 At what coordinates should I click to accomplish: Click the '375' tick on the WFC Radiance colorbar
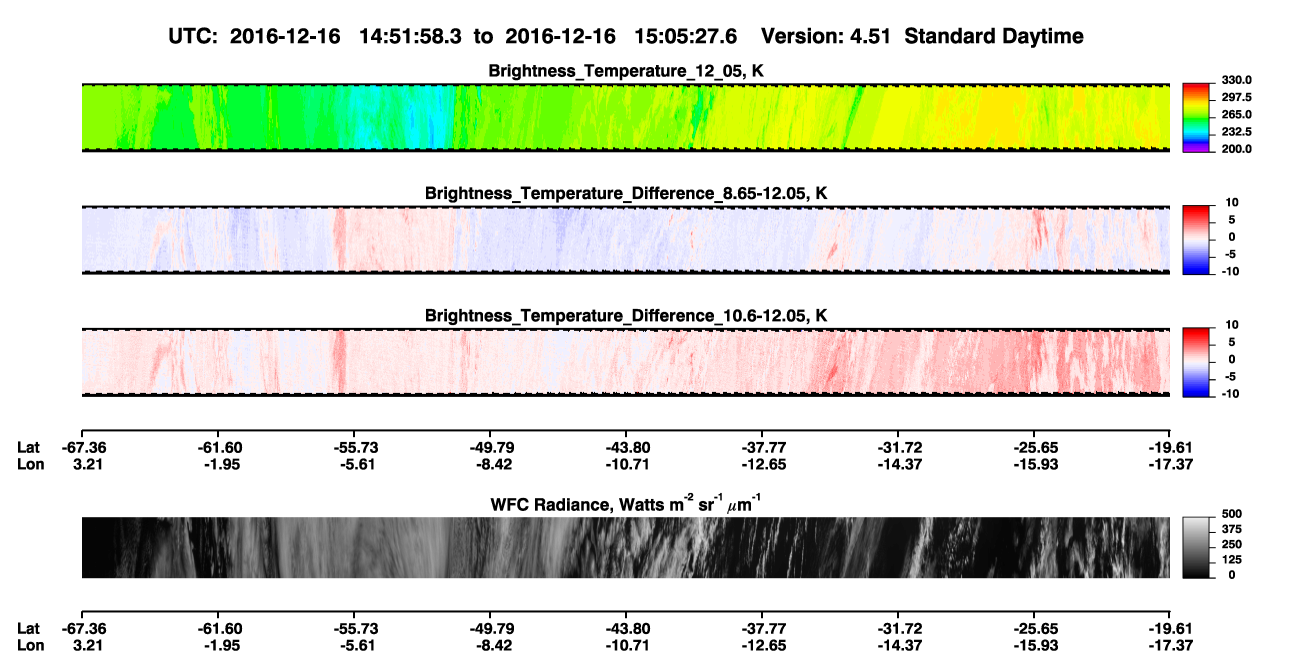[1230, 529]
